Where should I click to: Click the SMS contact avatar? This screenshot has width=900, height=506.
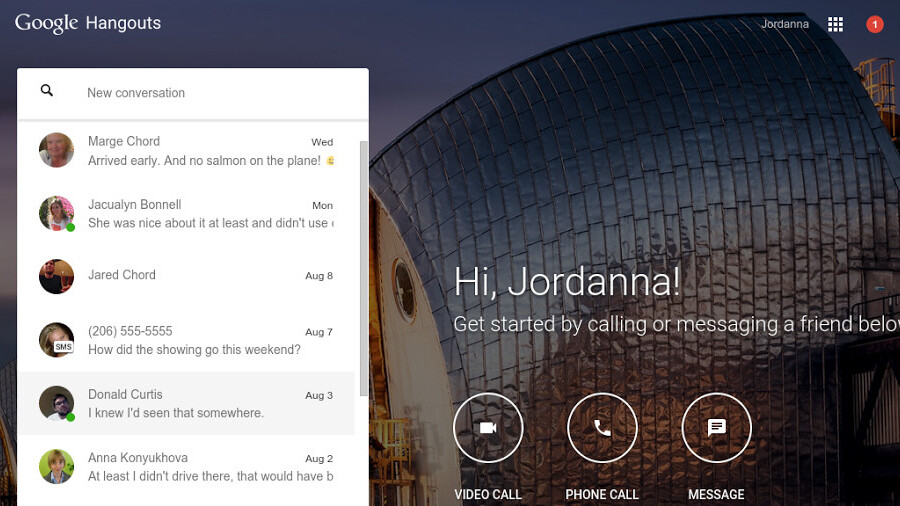56,340
